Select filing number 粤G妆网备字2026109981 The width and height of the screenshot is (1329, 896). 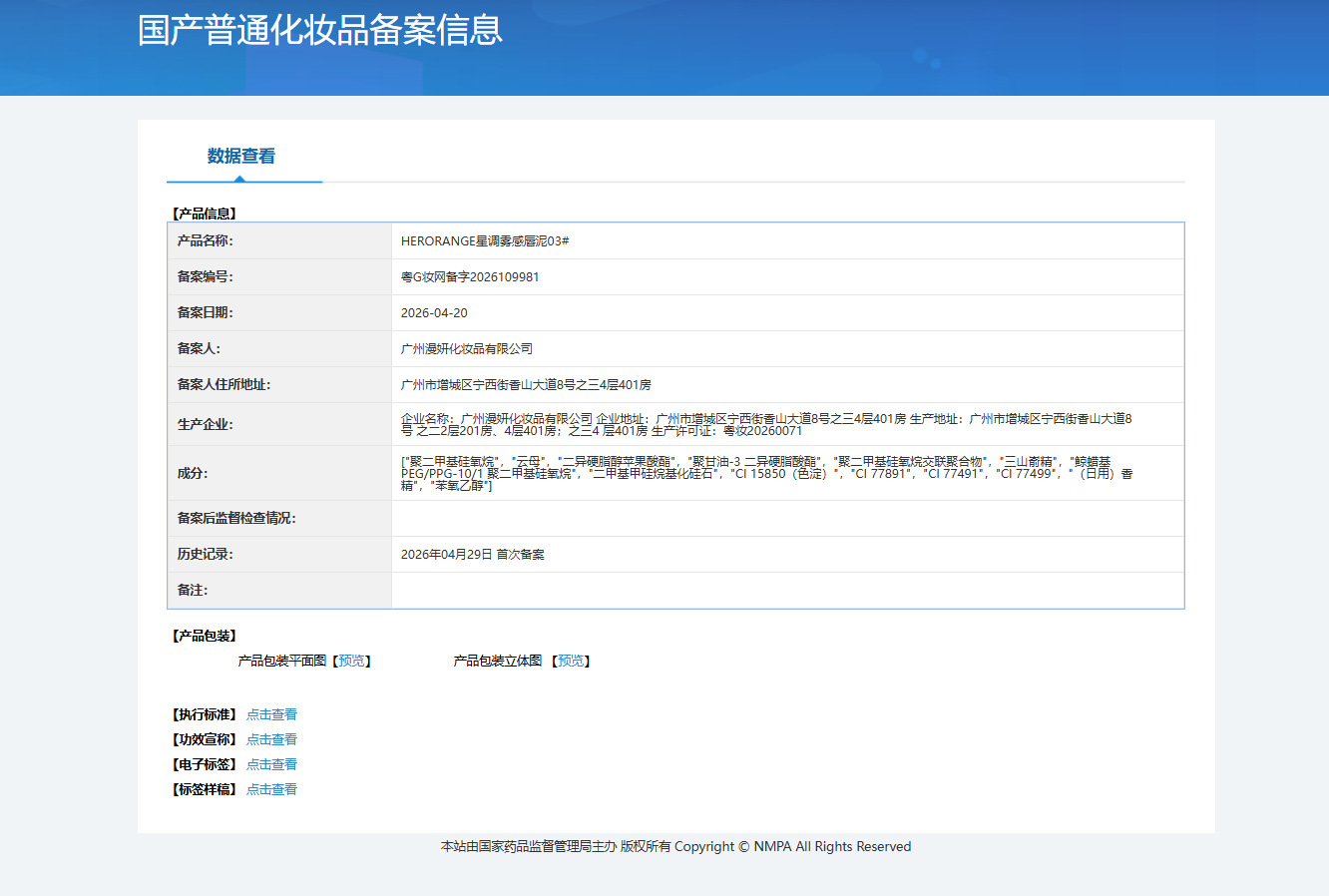coord(470,276)
